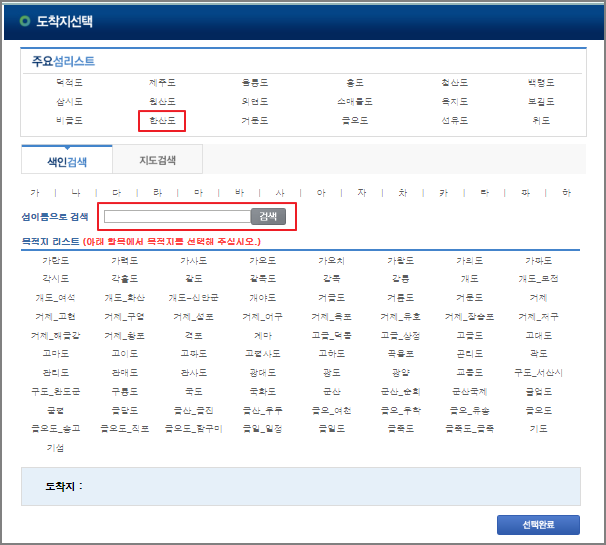Image resolution: width=606 pixels, height=545 pixels.
Task: Choose 고하도 from destination list
Action: click(332, 354)
